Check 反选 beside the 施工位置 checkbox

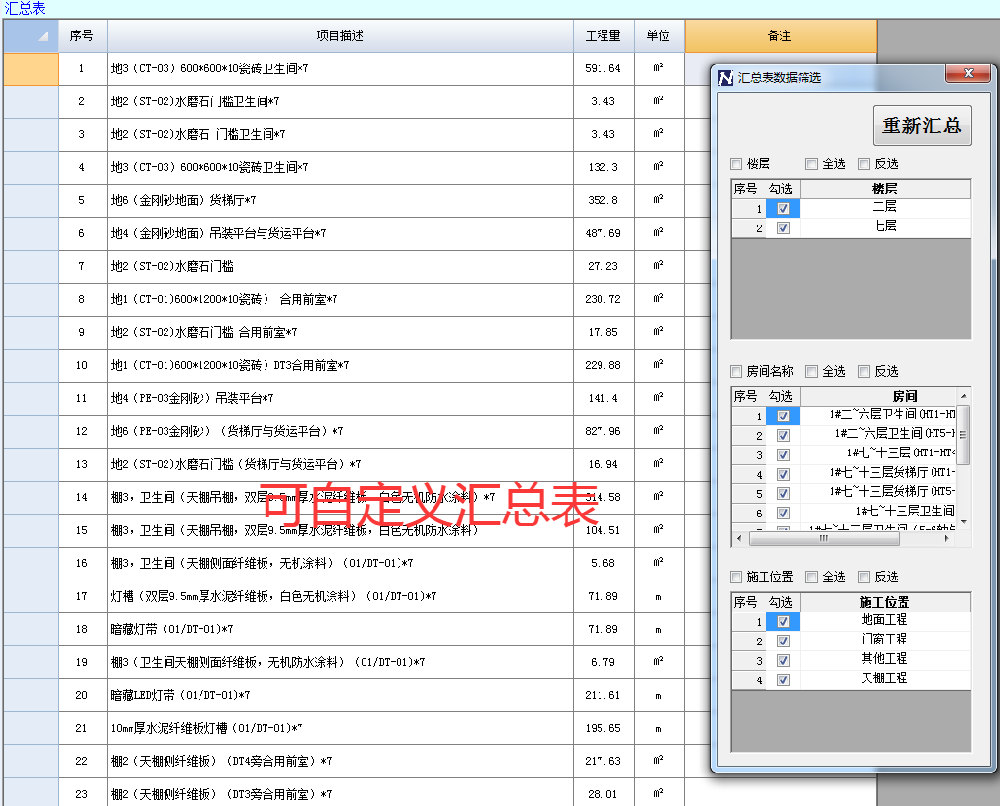click(864, 577)
